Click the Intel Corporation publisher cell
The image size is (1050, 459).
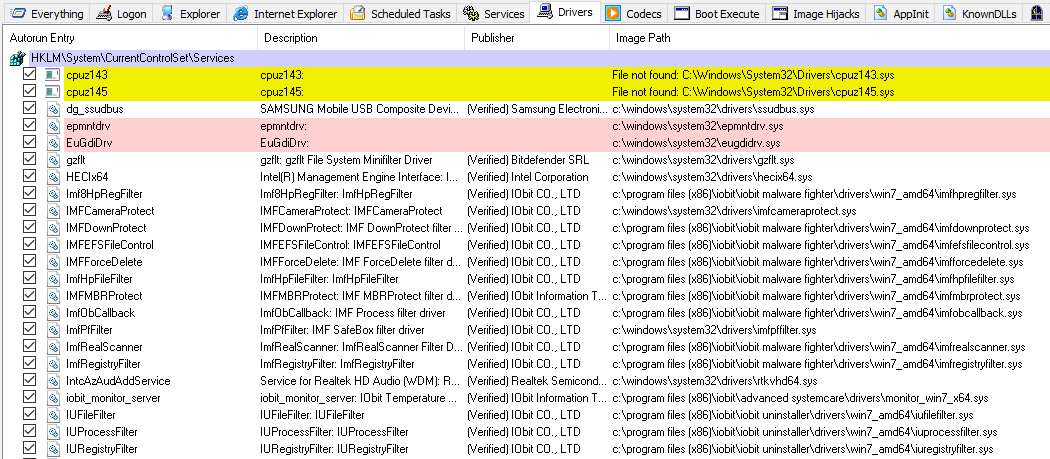(528, 177)
